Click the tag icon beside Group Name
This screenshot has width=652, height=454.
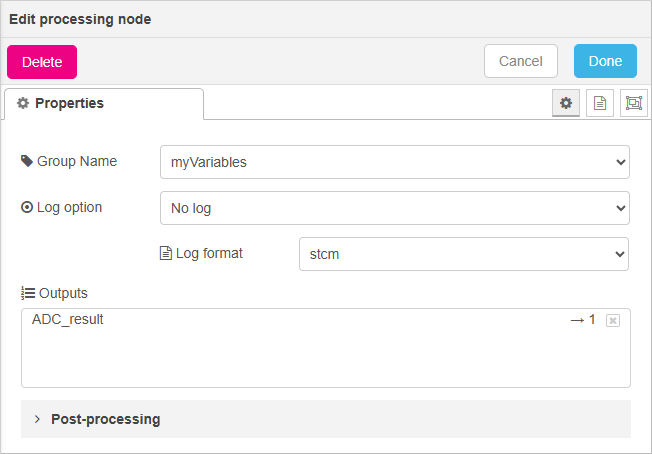pyautogui.click(x=27, y=161)
